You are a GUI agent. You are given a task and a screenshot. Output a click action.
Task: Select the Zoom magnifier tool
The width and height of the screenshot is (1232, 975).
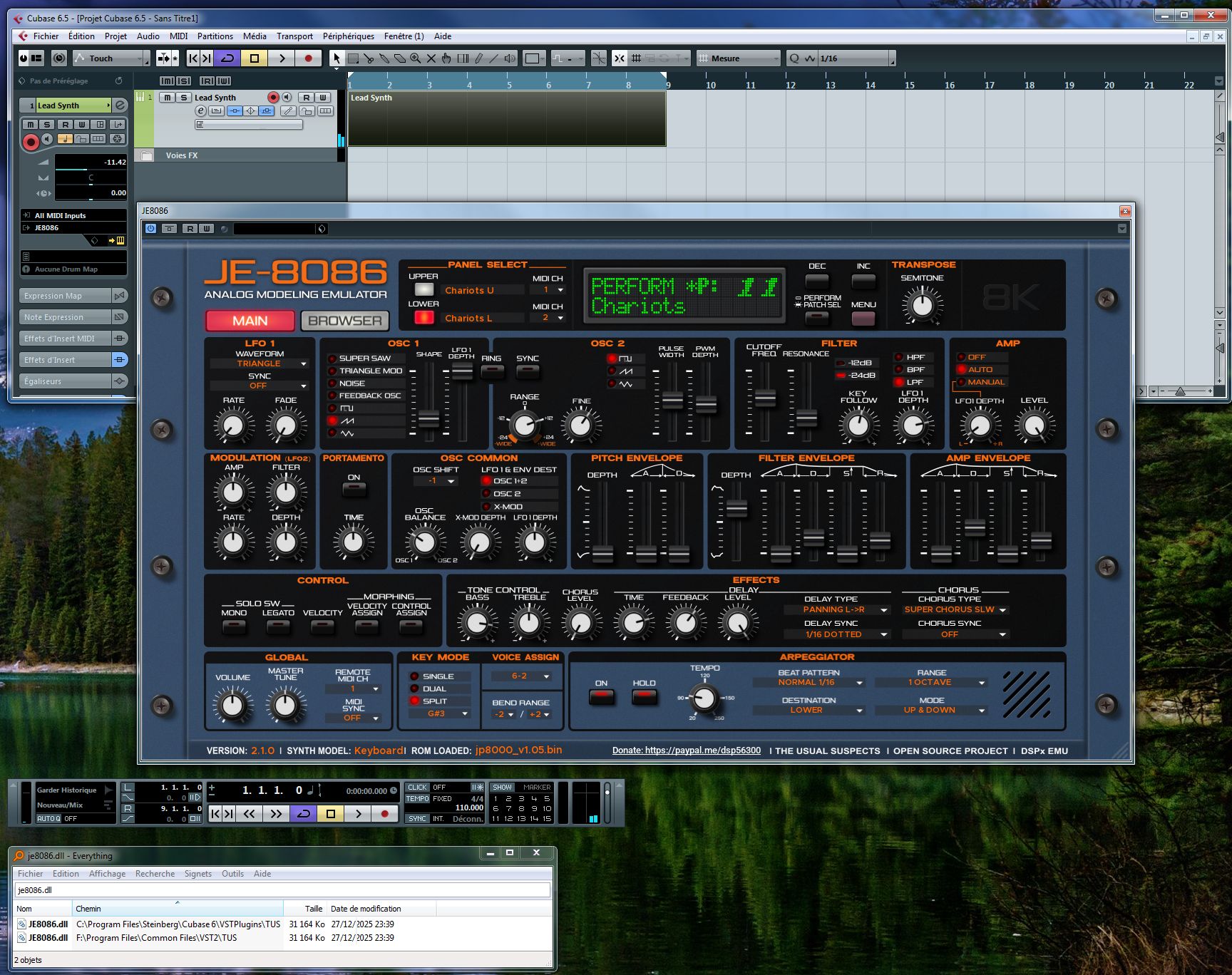pyautogui.click(x=415, y=58)
